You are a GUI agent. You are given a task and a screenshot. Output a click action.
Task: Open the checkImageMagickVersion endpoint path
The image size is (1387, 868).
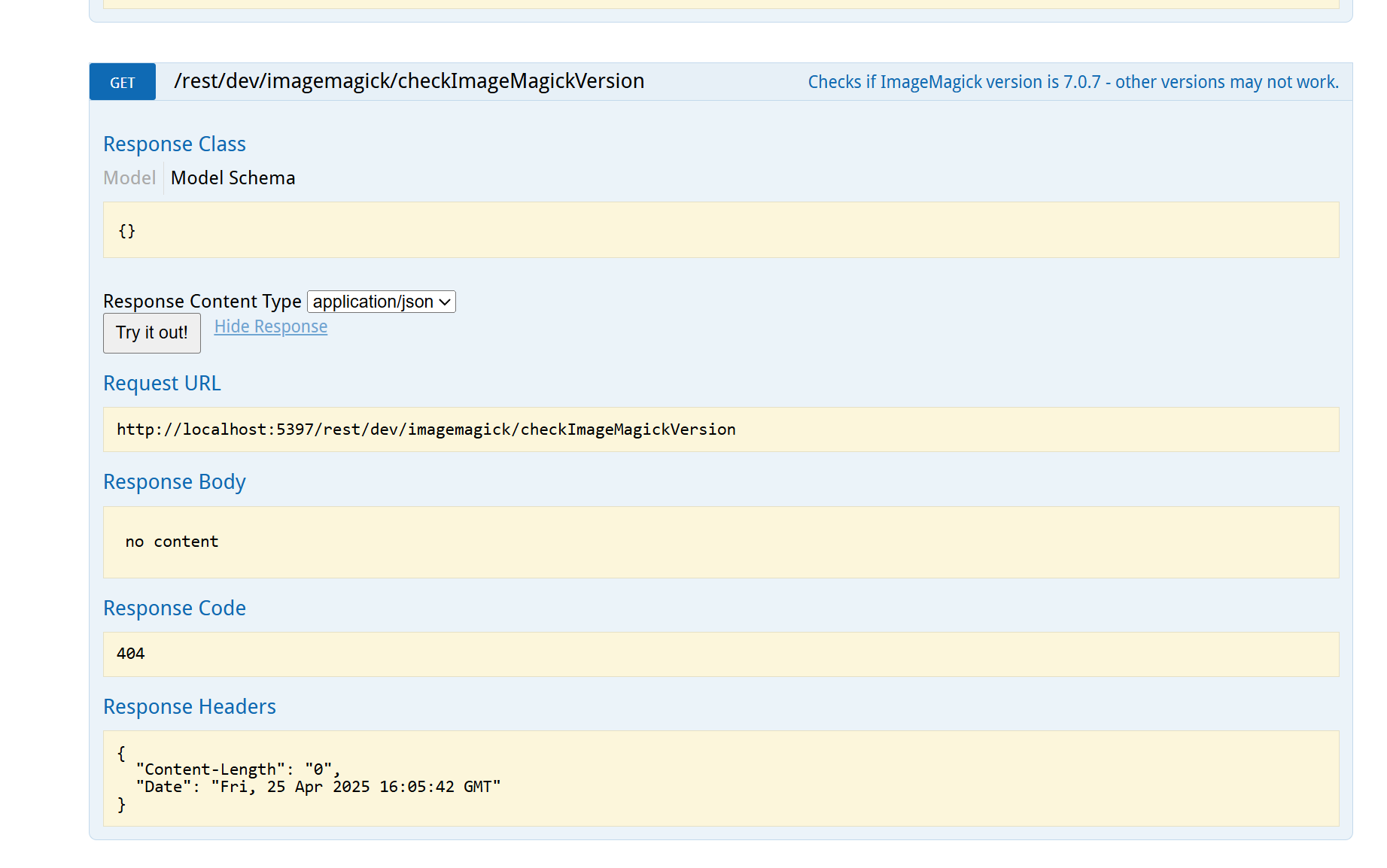pyautogui.click(x=409, y=81)
